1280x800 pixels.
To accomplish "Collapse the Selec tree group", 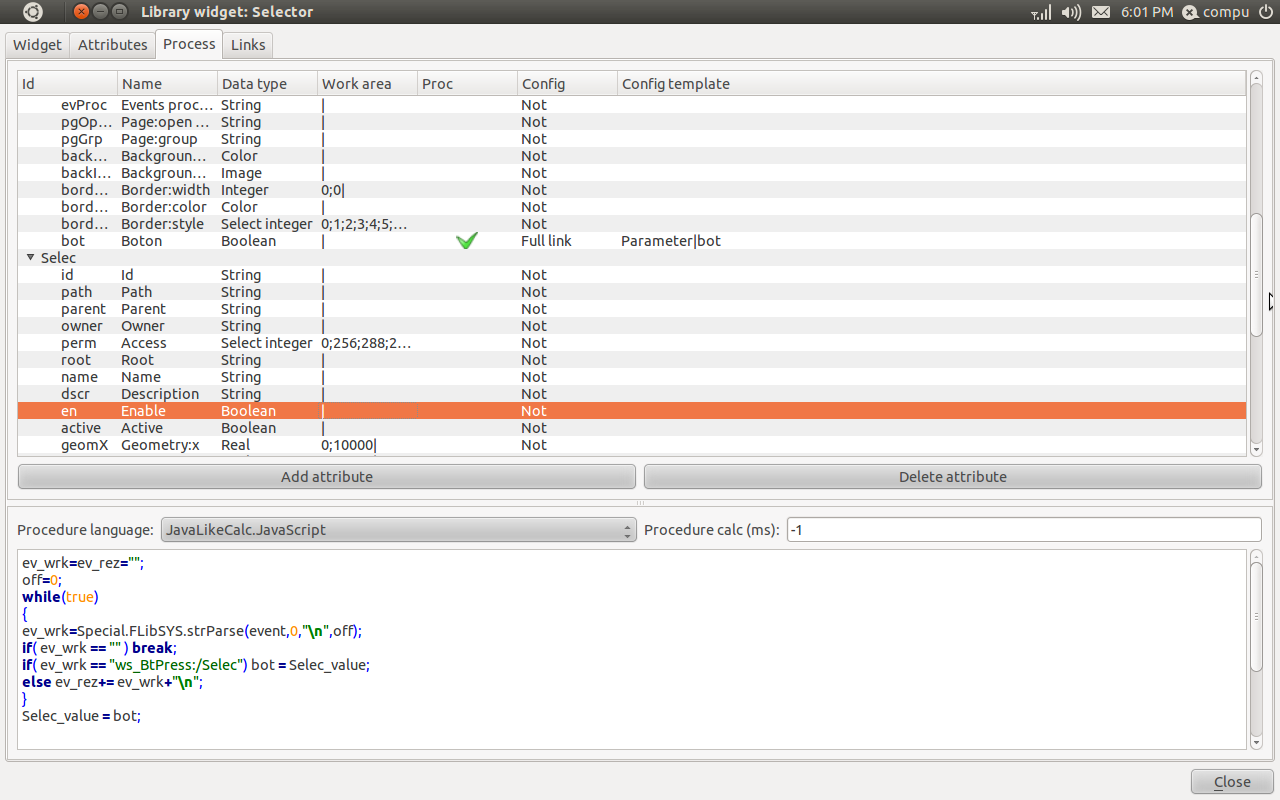I will coord(29,258).
